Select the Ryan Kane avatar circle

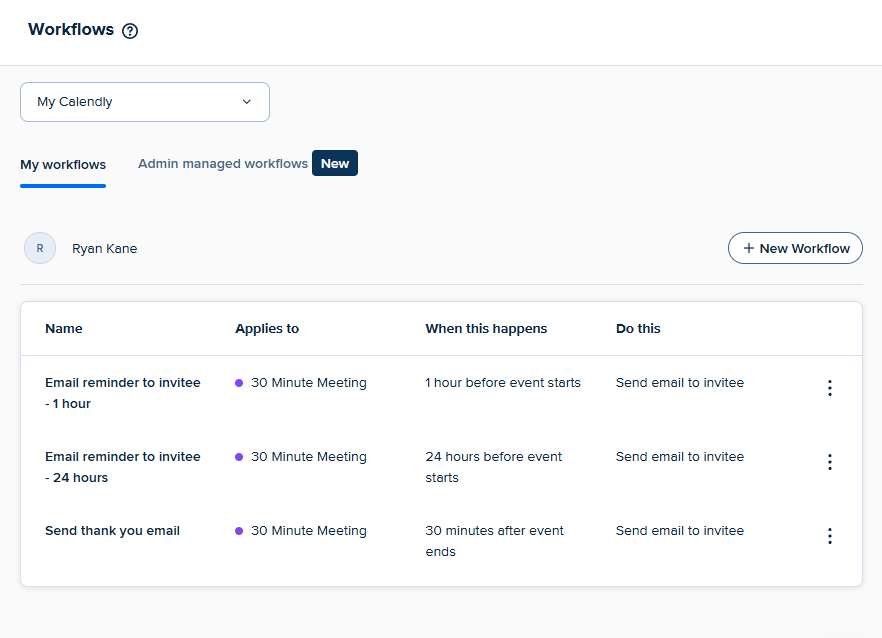(40, 248)
